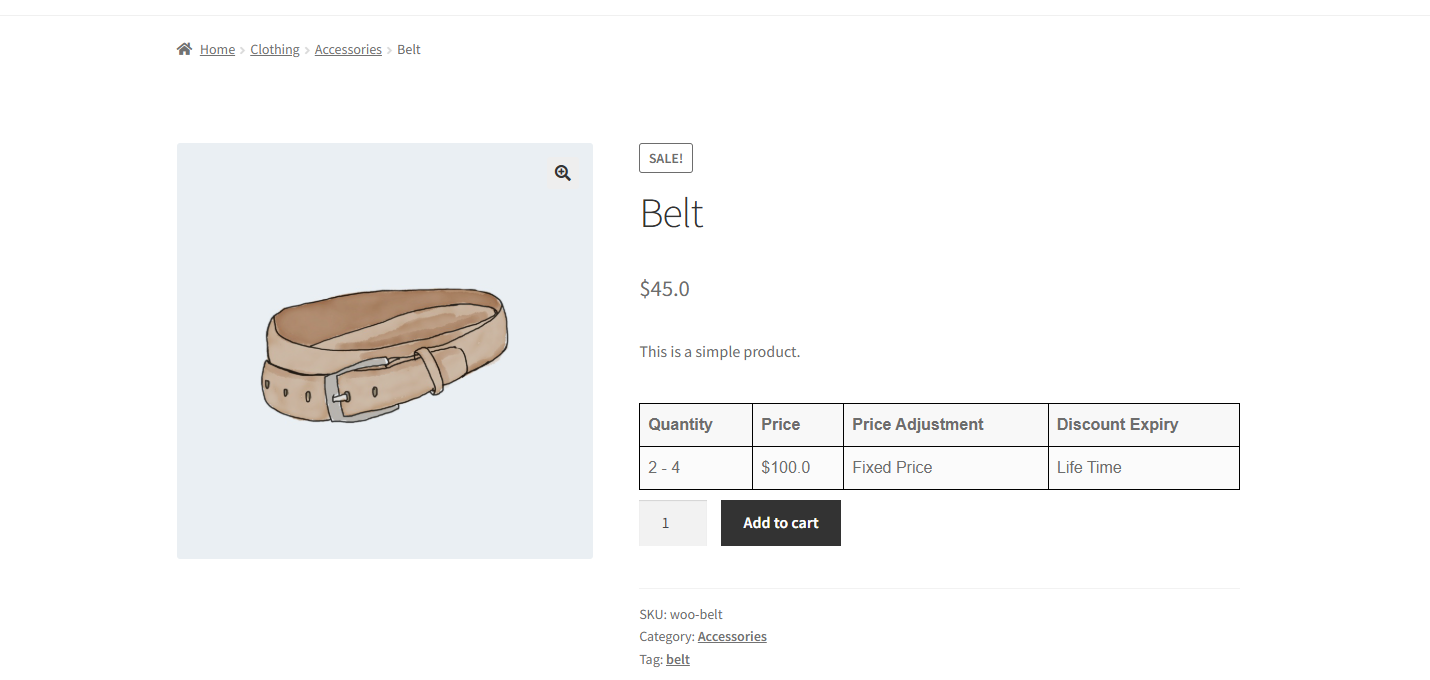The height and width of the screenshot is (680, 1430).
Task: Click the SALE! badge
Action: tap(666, 158)
